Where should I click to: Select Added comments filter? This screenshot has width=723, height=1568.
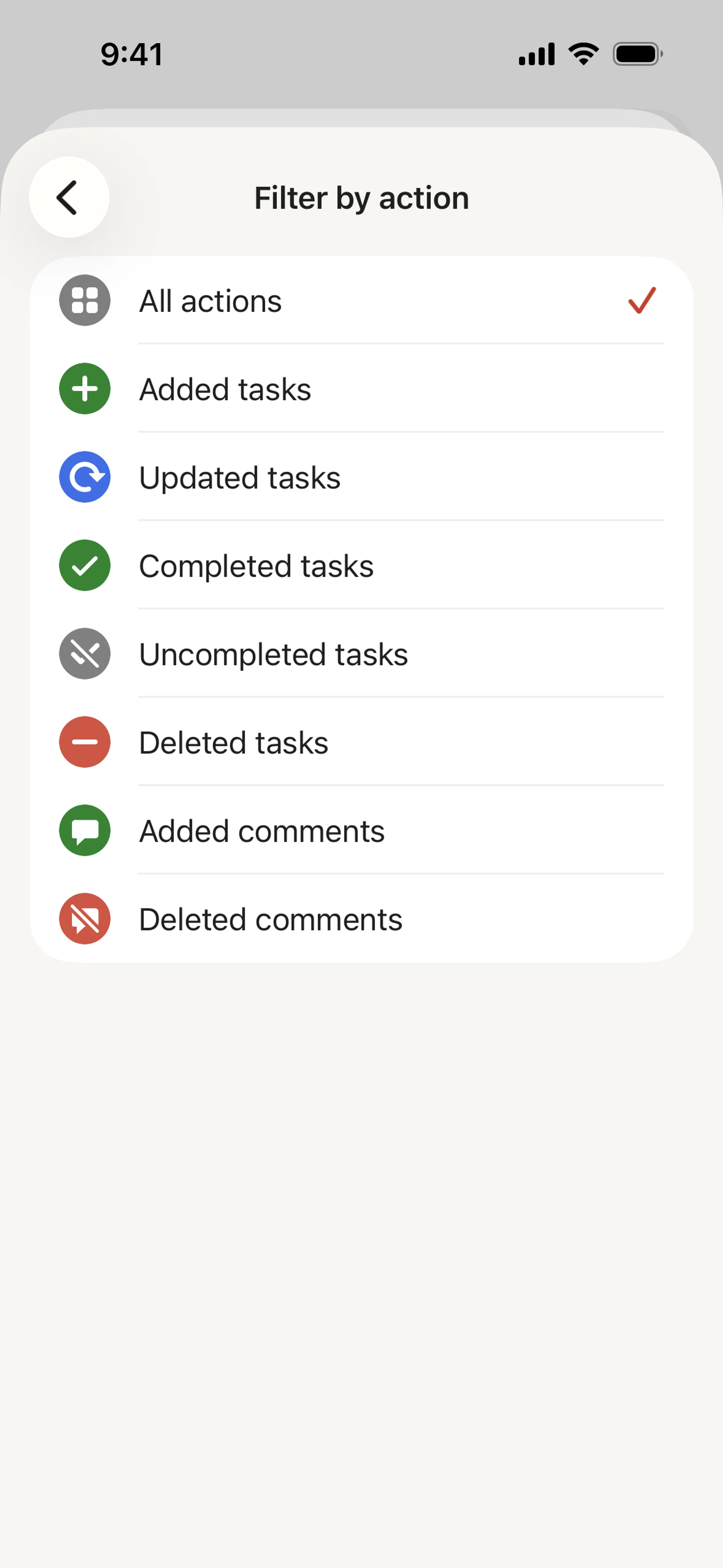coord(262,831)
